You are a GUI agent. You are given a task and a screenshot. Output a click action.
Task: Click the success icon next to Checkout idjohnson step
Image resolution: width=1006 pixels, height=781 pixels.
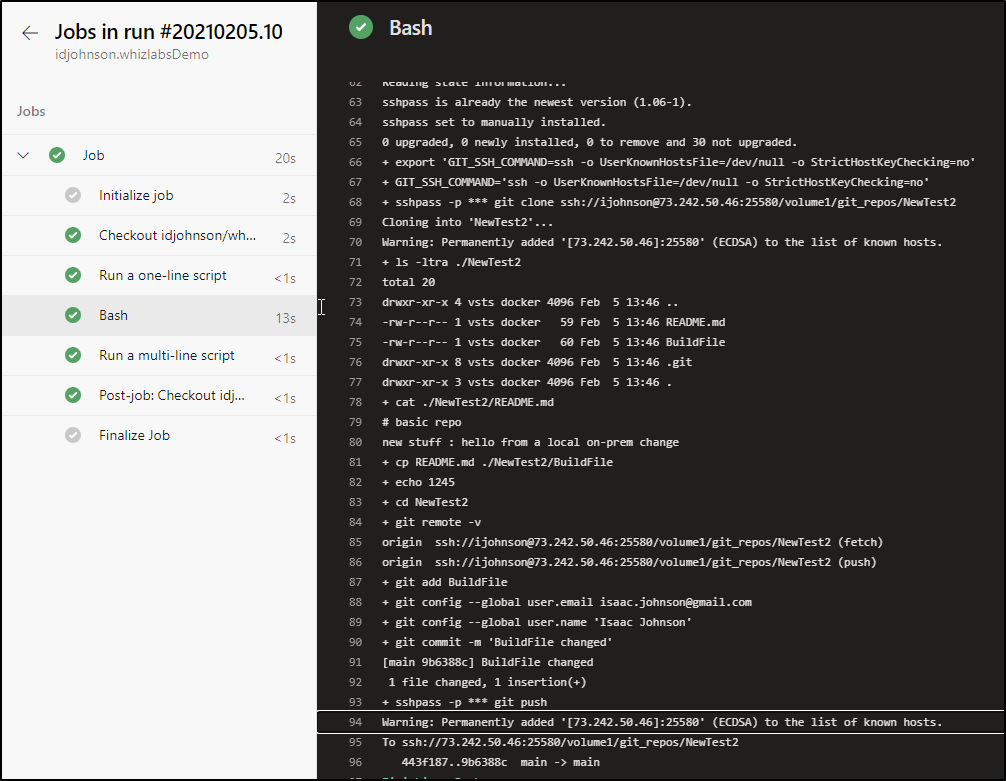tap(73, 234)
